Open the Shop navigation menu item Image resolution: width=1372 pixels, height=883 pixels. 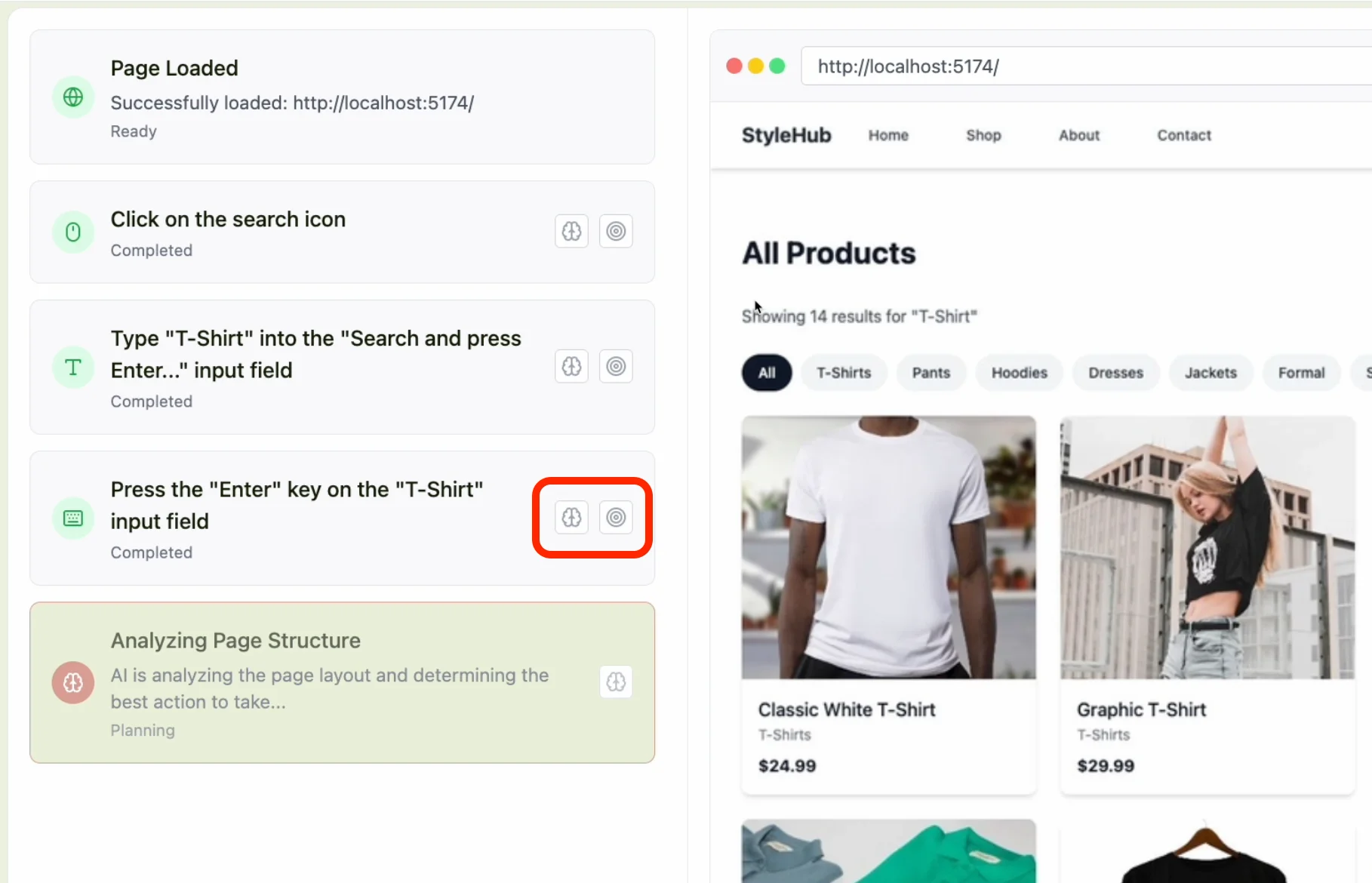pyautogui.click(x=983, y=135)
